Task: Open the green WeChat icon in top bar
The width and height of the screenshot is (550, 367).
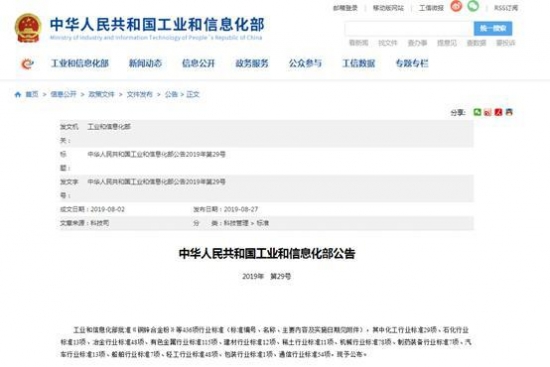Action: click(473, 6)
